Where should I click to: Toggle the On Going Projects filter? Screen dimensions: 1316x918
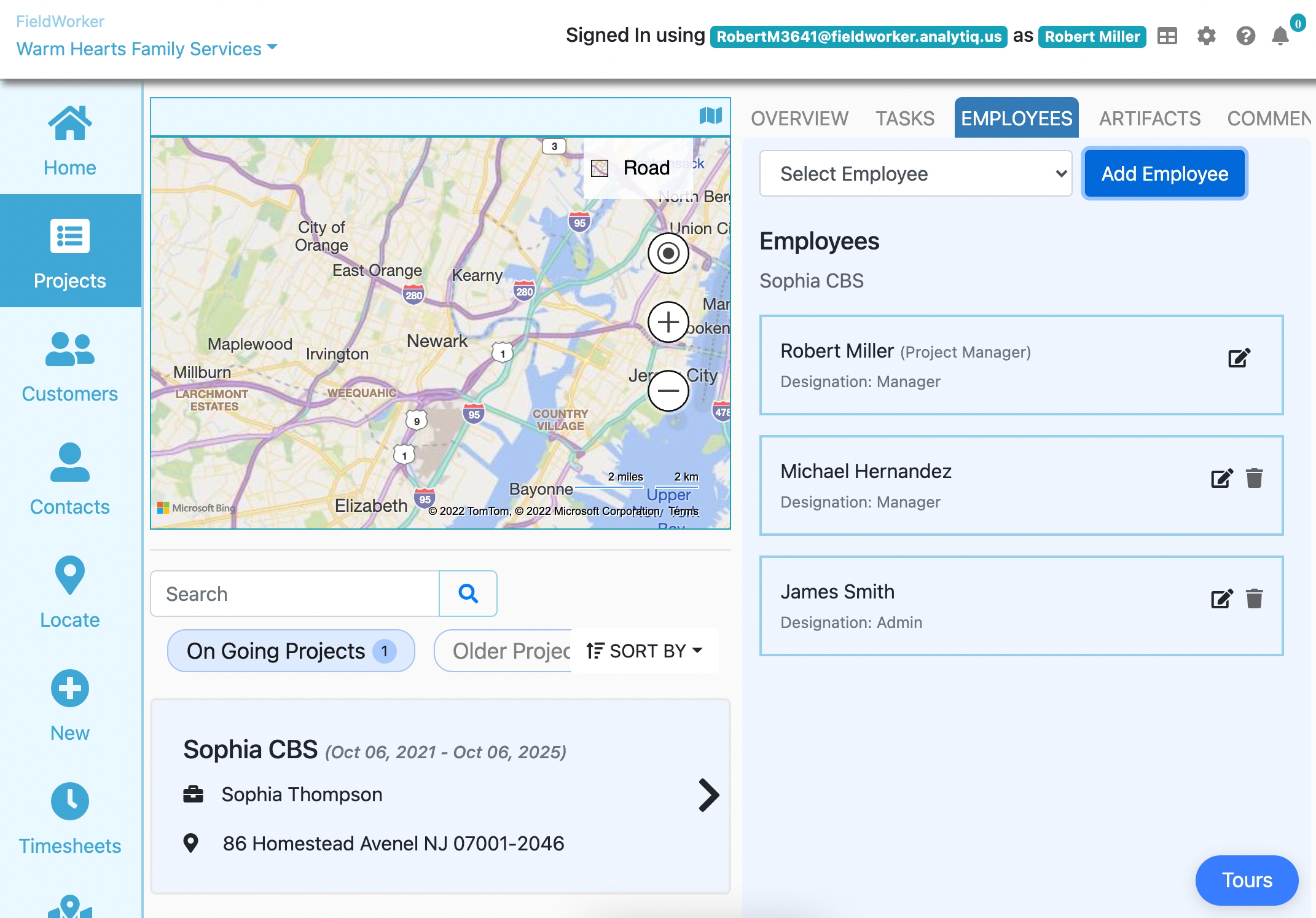(x=291, y=651)
